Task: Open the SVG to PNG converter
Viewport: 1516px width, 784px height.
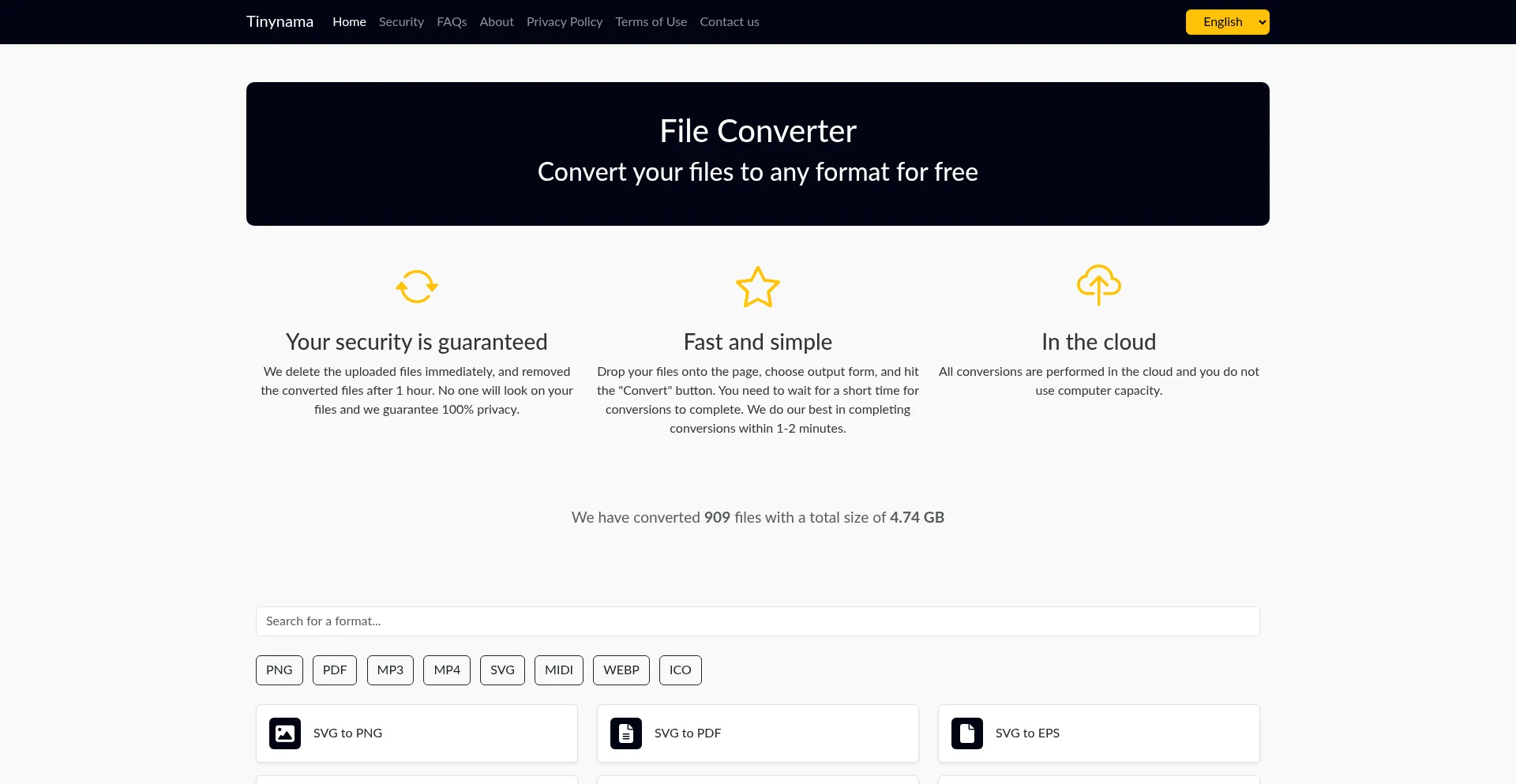Action: point(416,733)
